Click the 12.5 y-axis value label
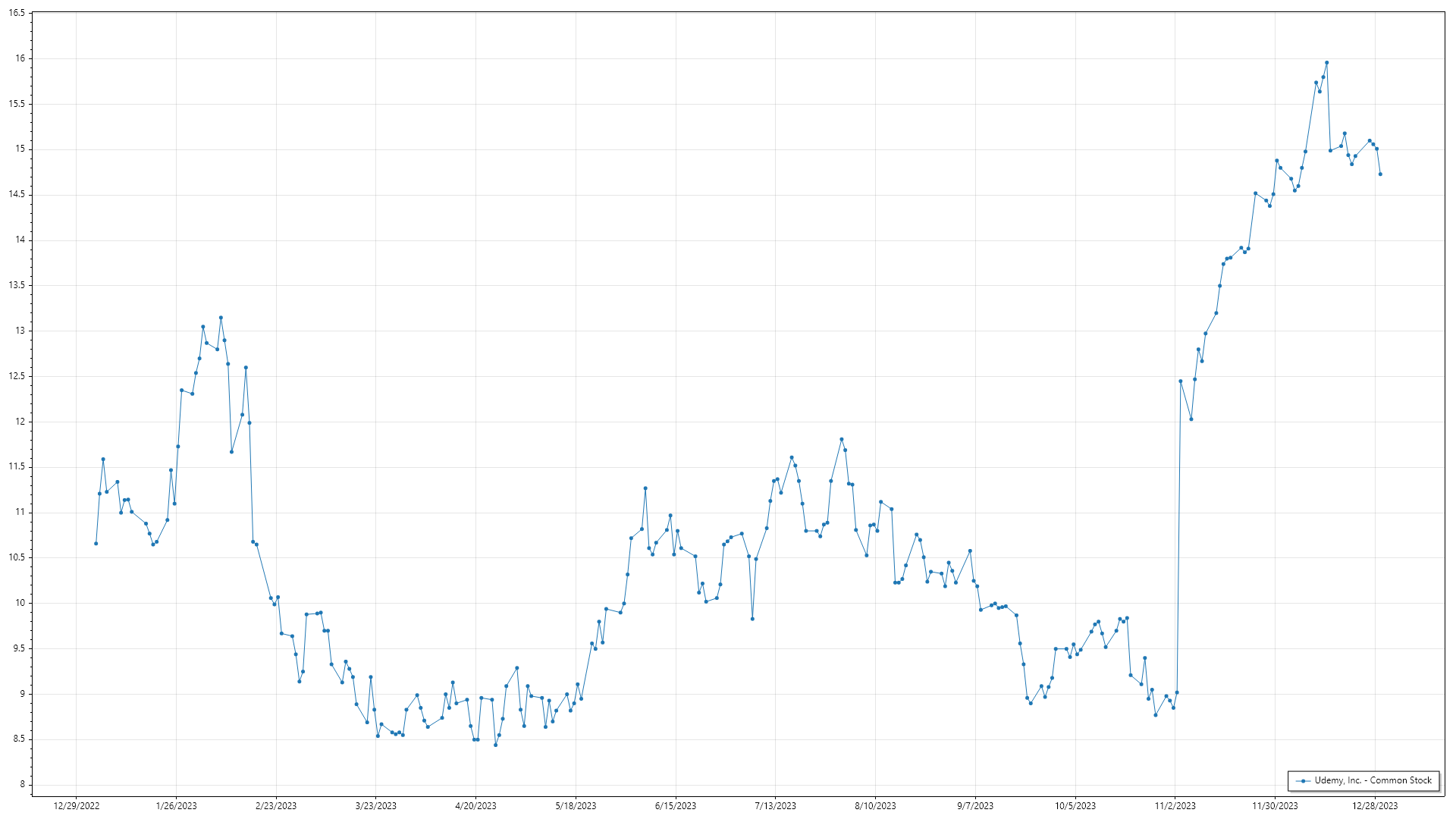This screenshot has height=819, width=1456. [17, 376]
